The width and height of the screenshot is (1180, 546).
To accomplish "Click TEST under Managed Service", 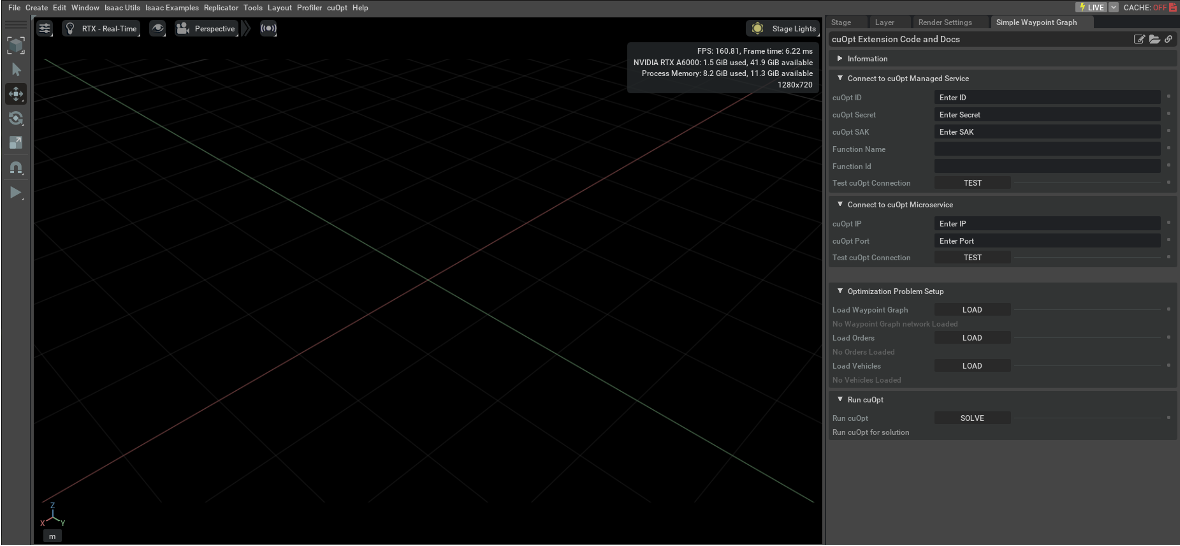I will 972,183.
